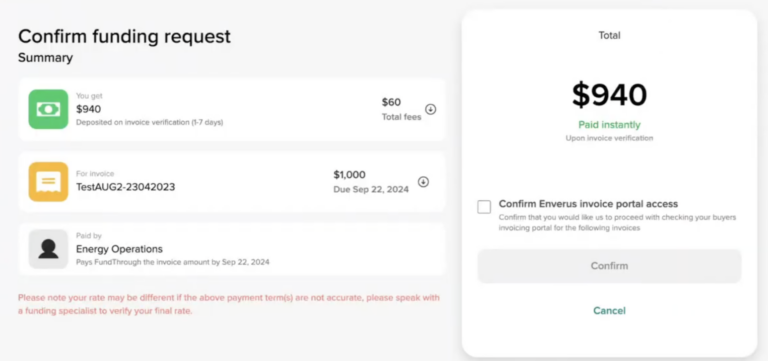Tick Confirm Enverus invoice portal access checkbox
The width and height of the screenshot is (768, 361).
[484, 207]
